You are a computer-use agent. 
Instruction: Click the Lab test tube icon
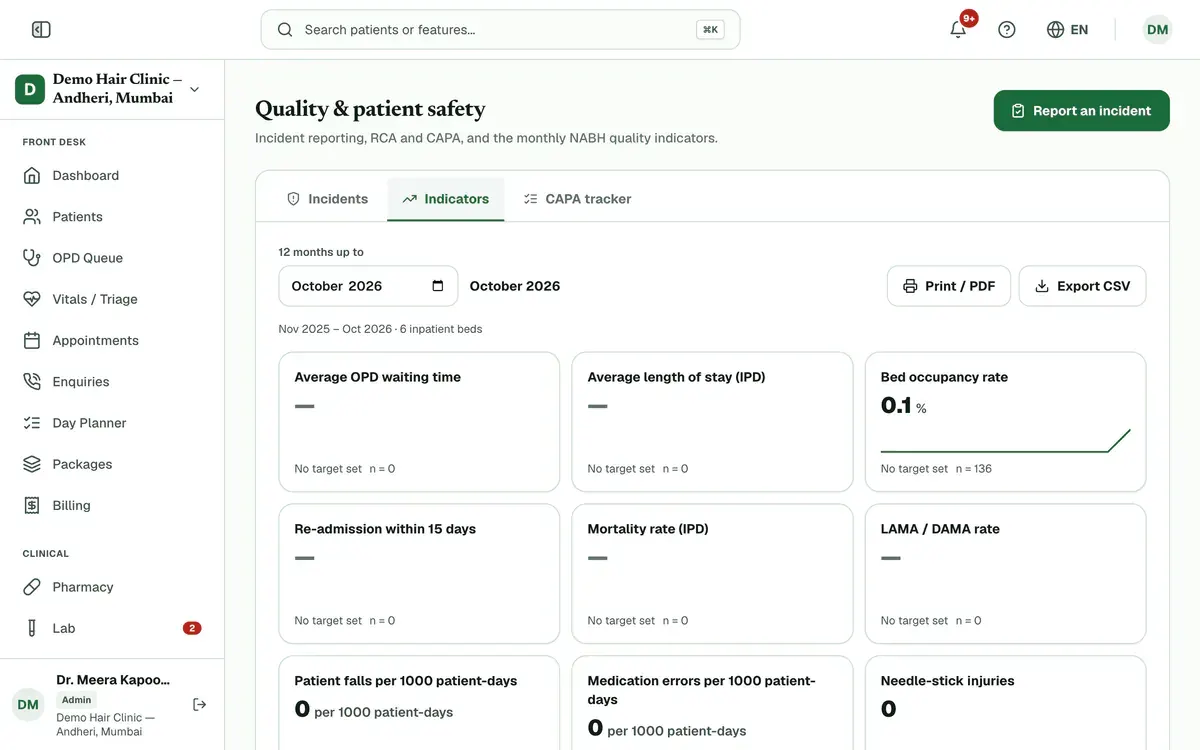click(32, 629)
